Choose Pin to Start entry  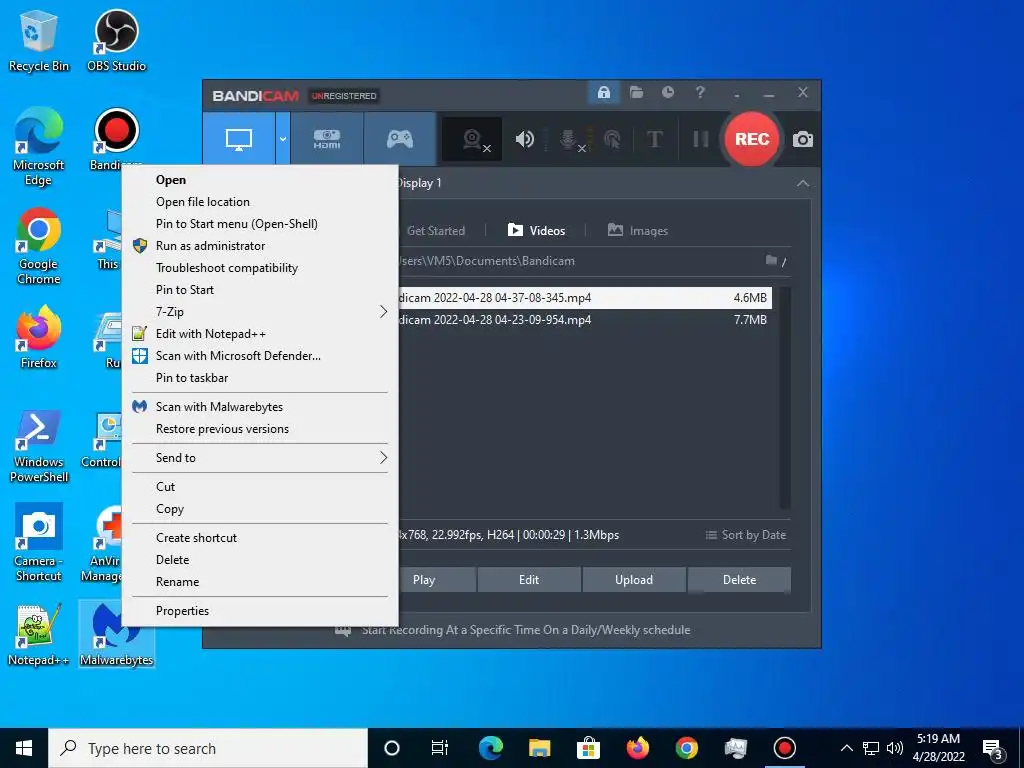click(x=260, y=290)
